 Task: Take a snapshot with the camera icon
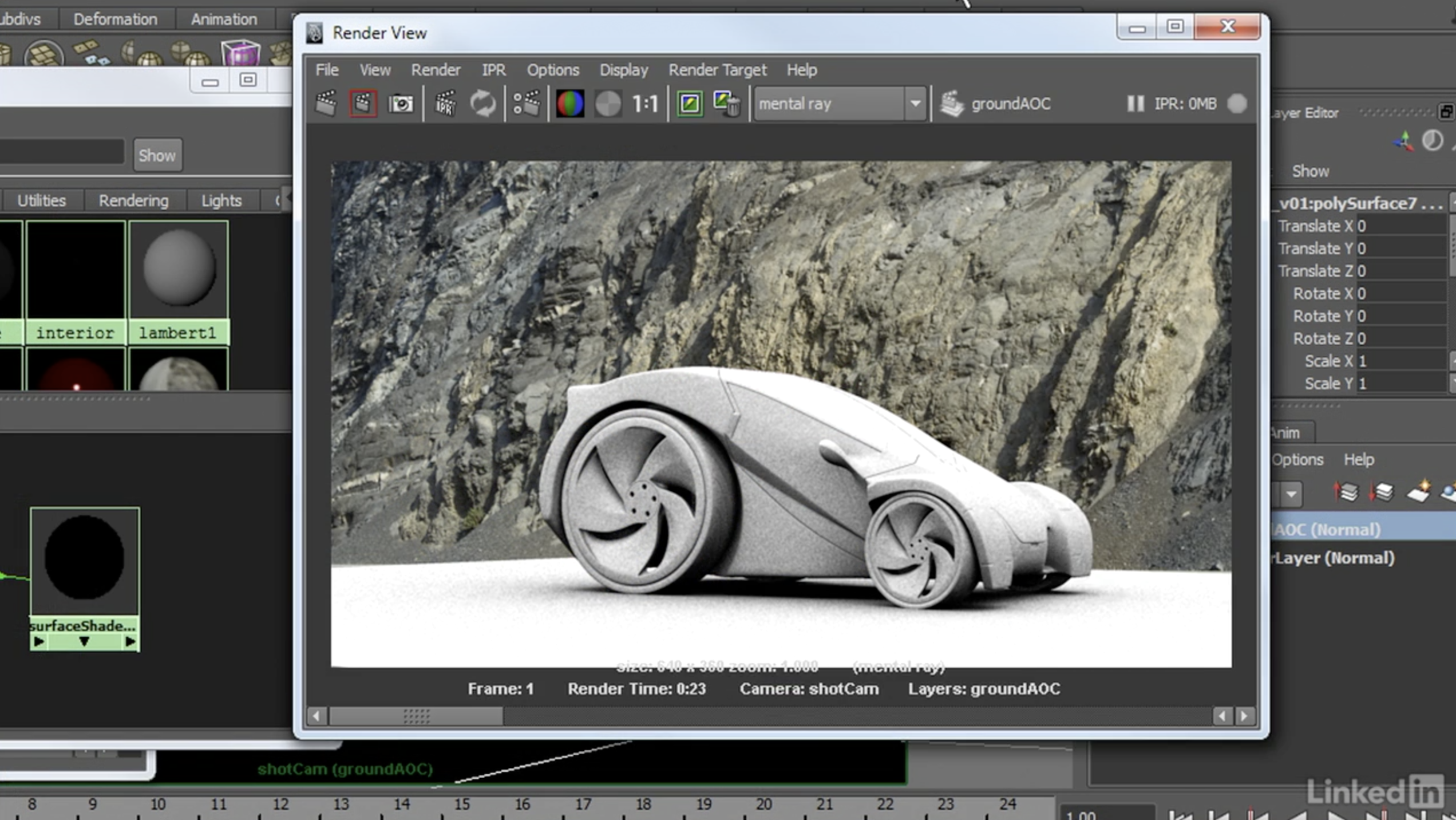click(401, 104)
